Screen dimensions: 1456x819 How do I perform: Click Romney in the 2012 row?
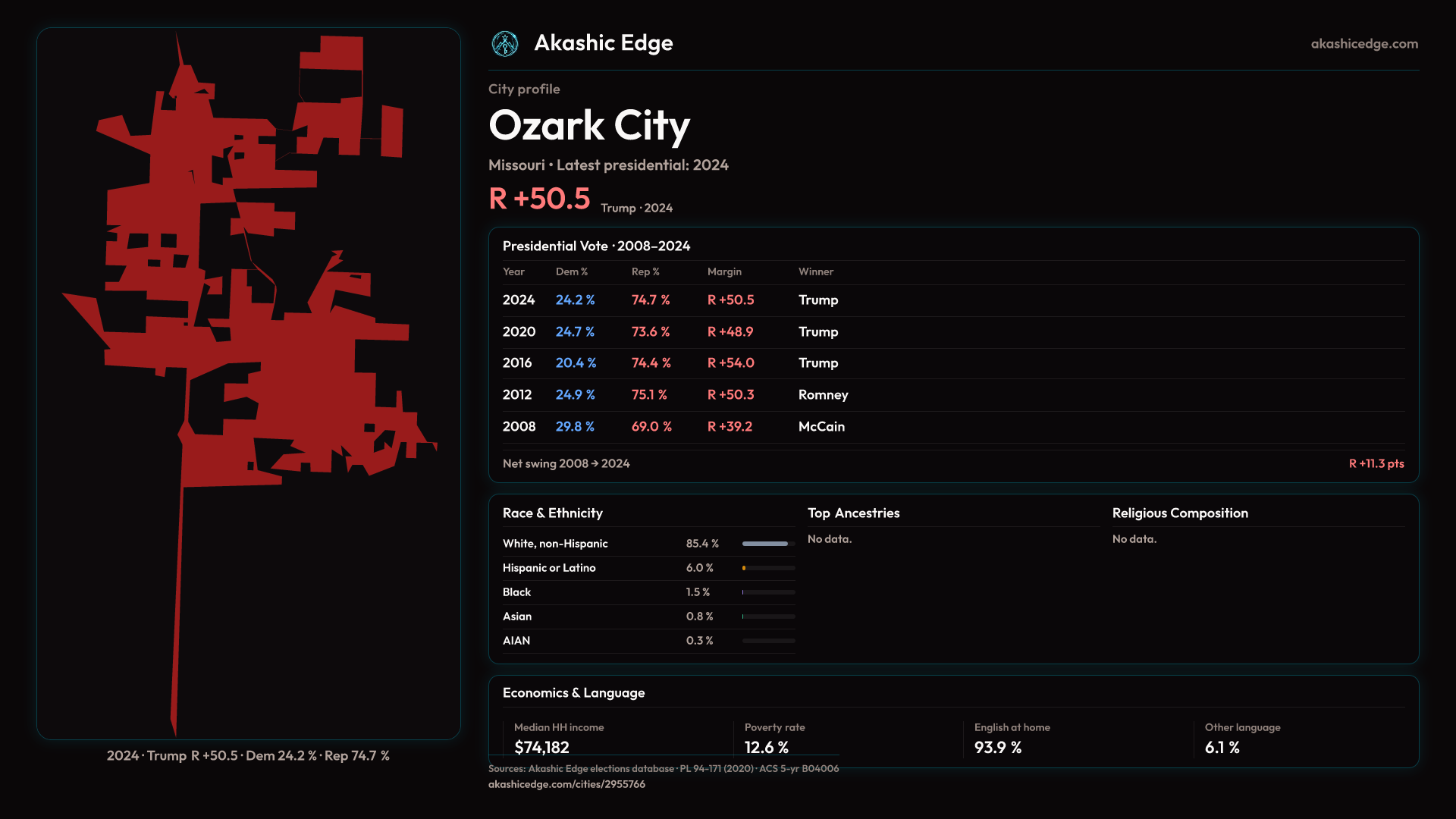pos(823,395)
